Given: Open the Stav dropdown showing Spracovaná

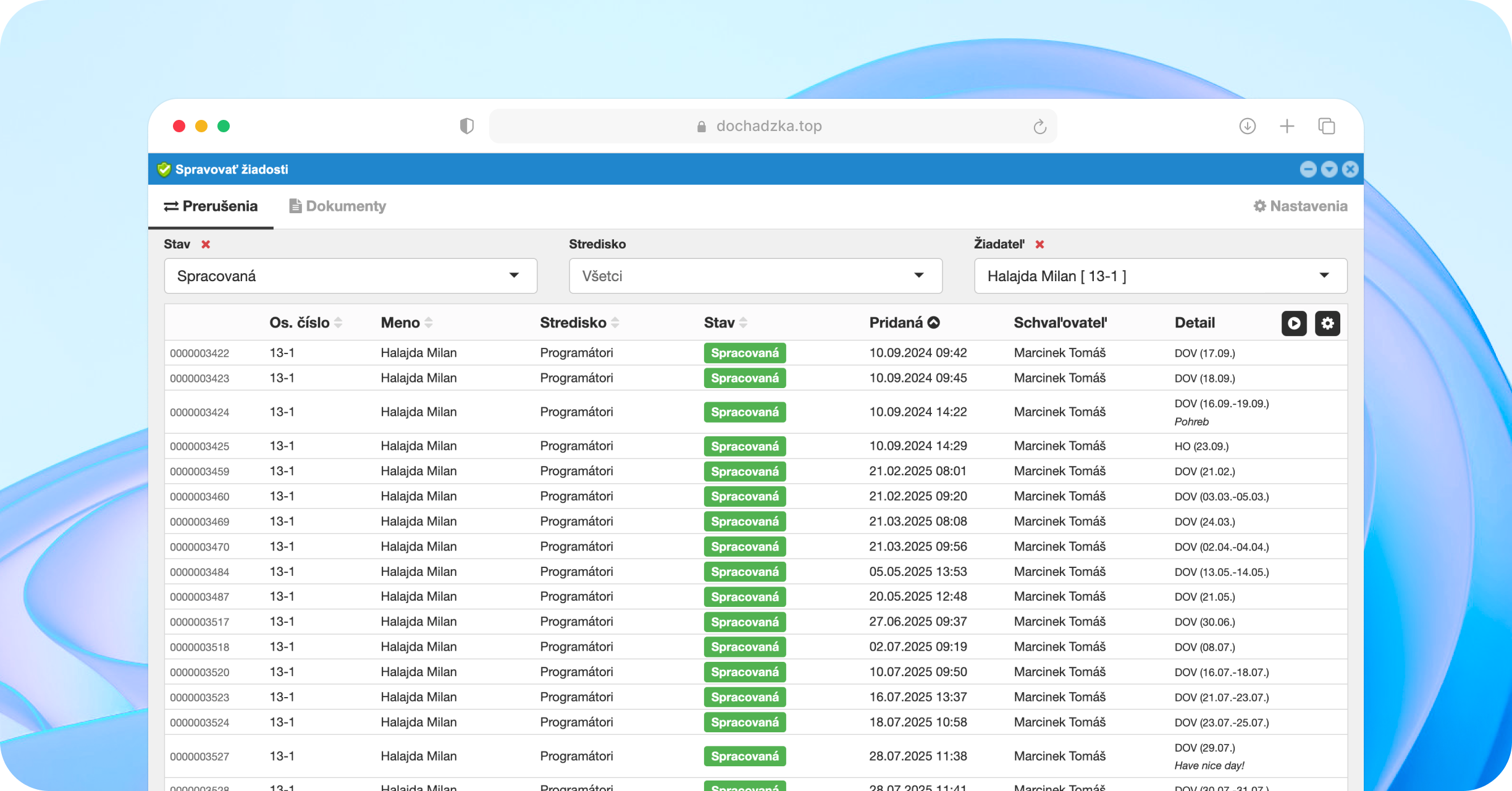Looking at the screenshot, I should (x=351, y=276).
